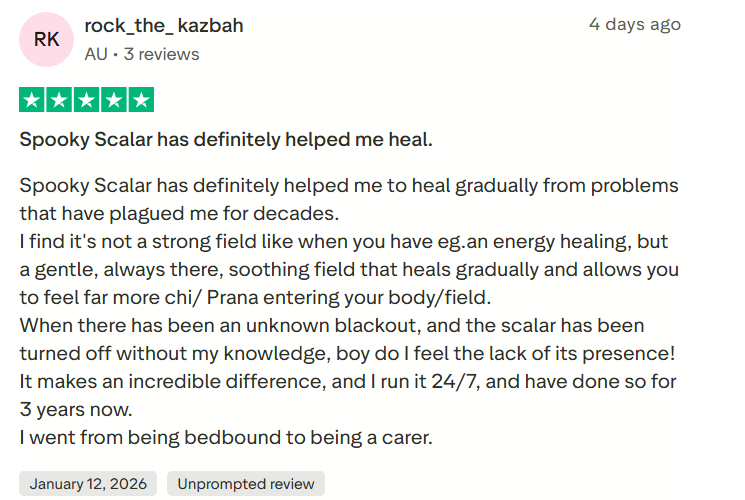
Task: Click the text "3 years now."
Action: 76,410
